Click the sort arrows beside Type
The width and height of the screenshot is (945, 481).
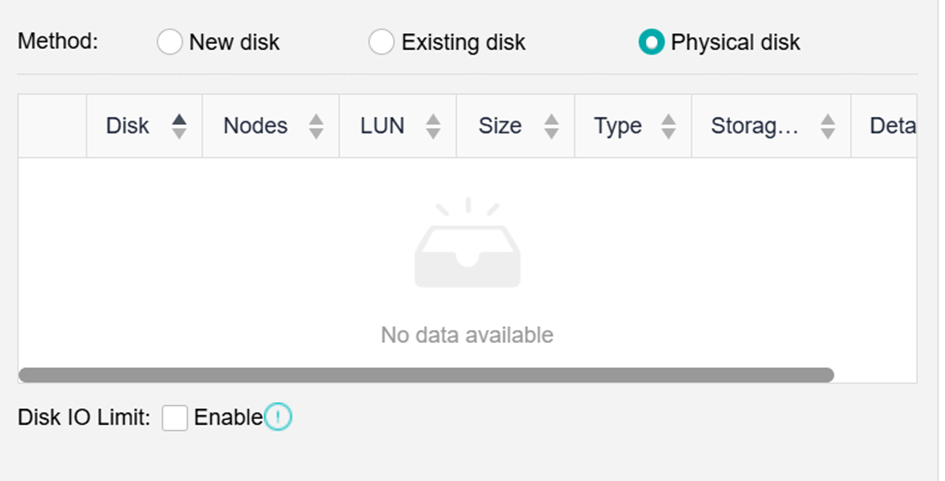click(x=669, y=126)
